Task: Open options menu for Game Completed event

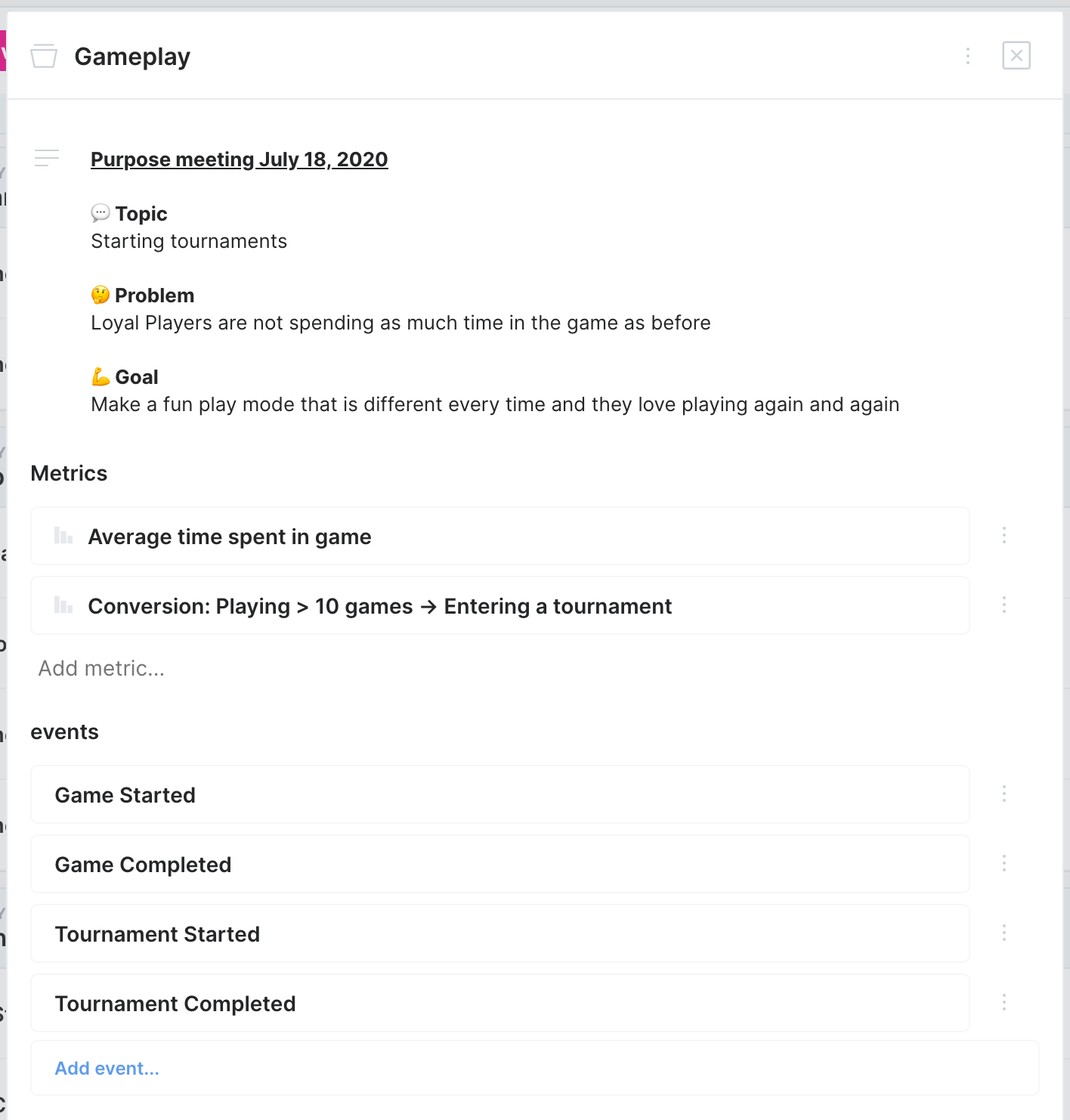Action: tap(1004, 863)
